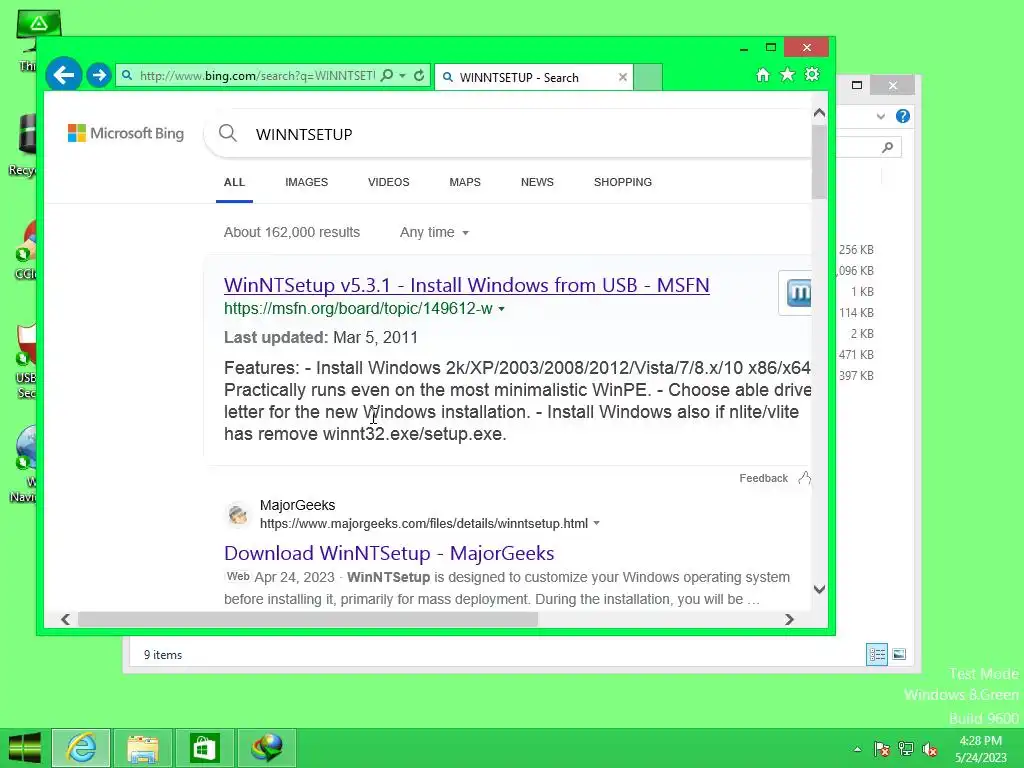This screenshot has width=1024, height=768.
Task: Select the 397 KB file size entry
Action: click(856, 376)
